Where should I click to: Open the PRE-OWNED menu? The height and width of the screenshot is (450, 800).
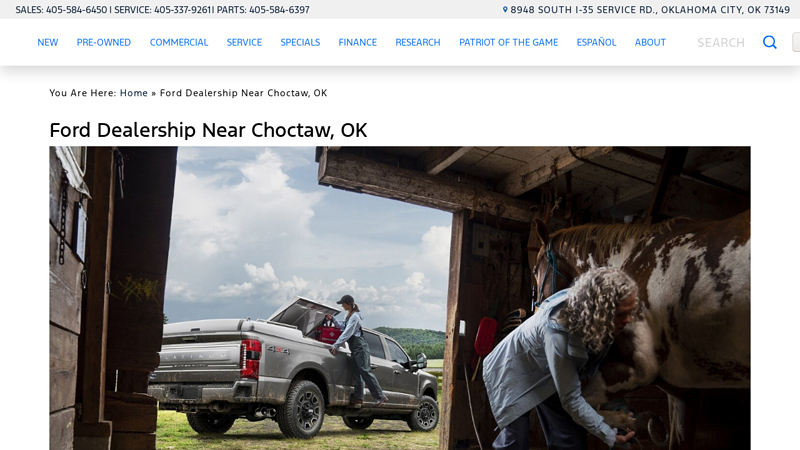tap(104, 42)
